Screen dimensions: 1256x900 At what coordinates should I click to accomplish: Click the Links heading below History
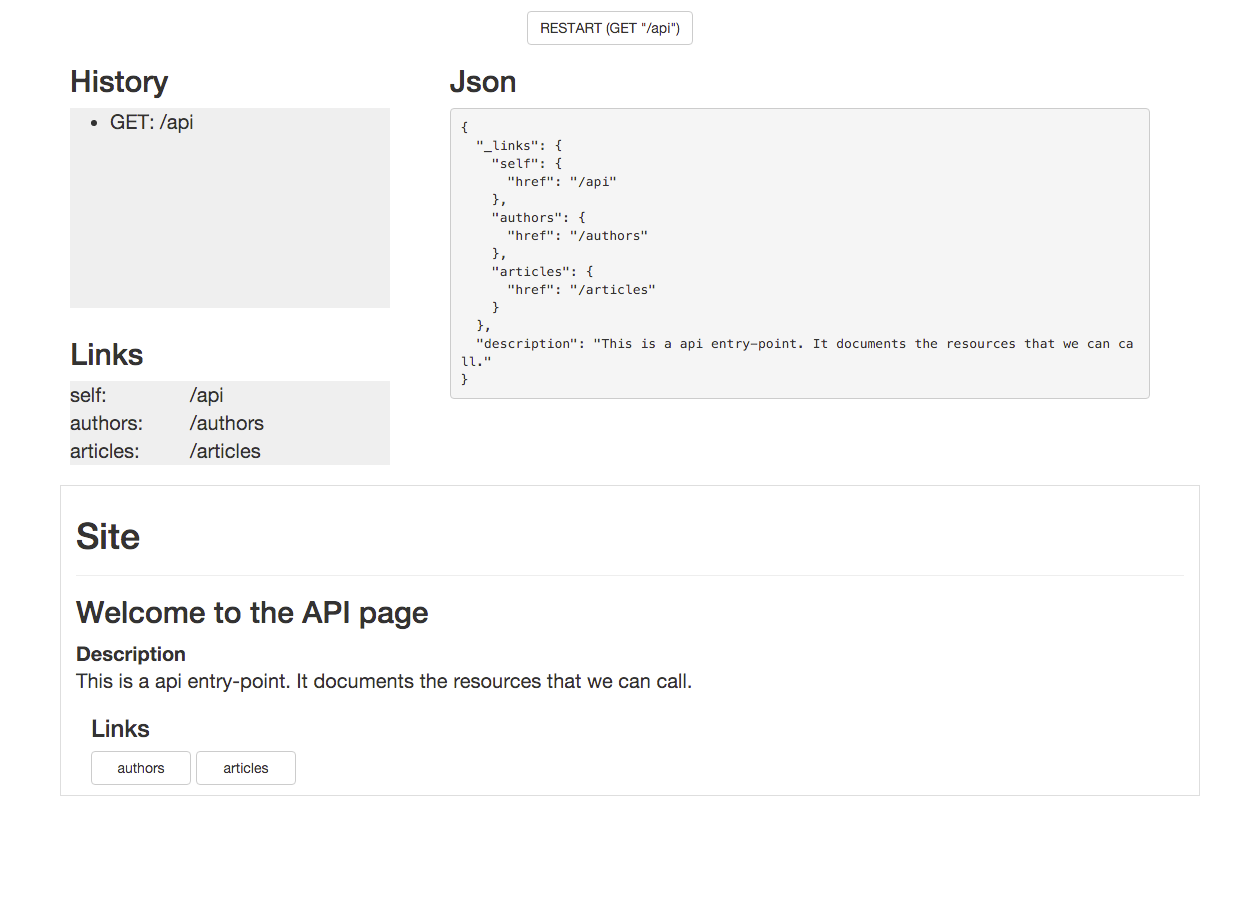106,355
